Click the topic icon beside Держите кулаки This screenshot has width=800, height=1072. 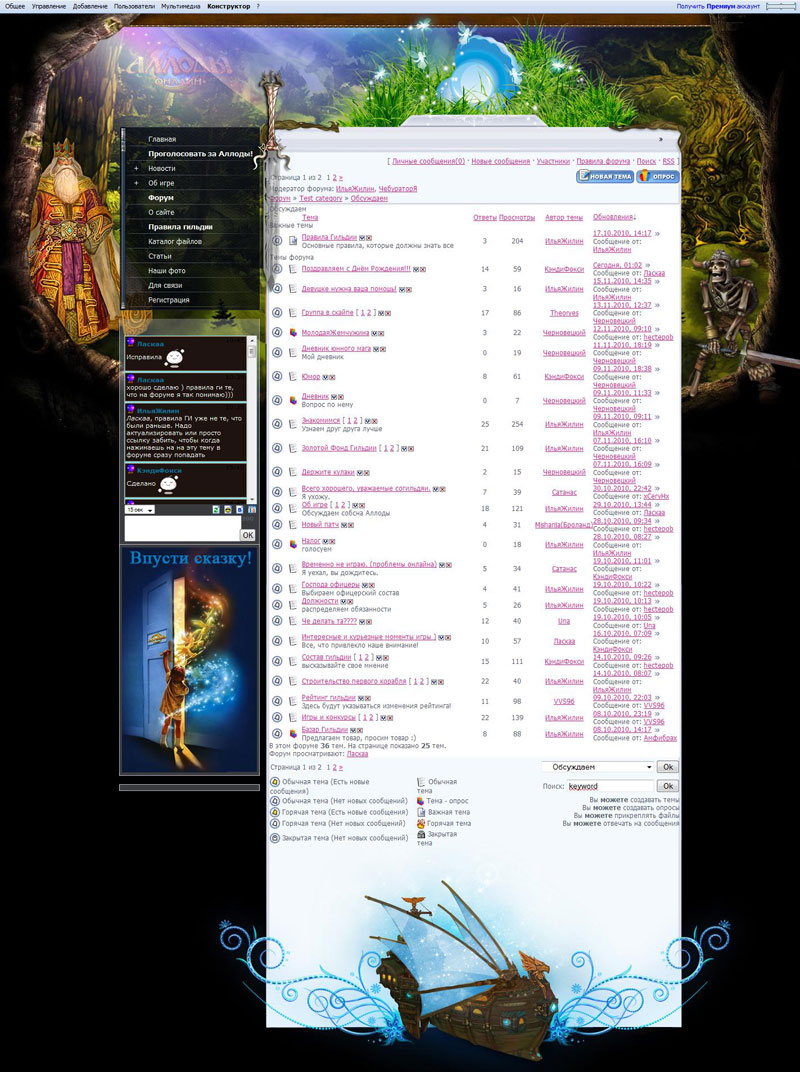point(293,472)
